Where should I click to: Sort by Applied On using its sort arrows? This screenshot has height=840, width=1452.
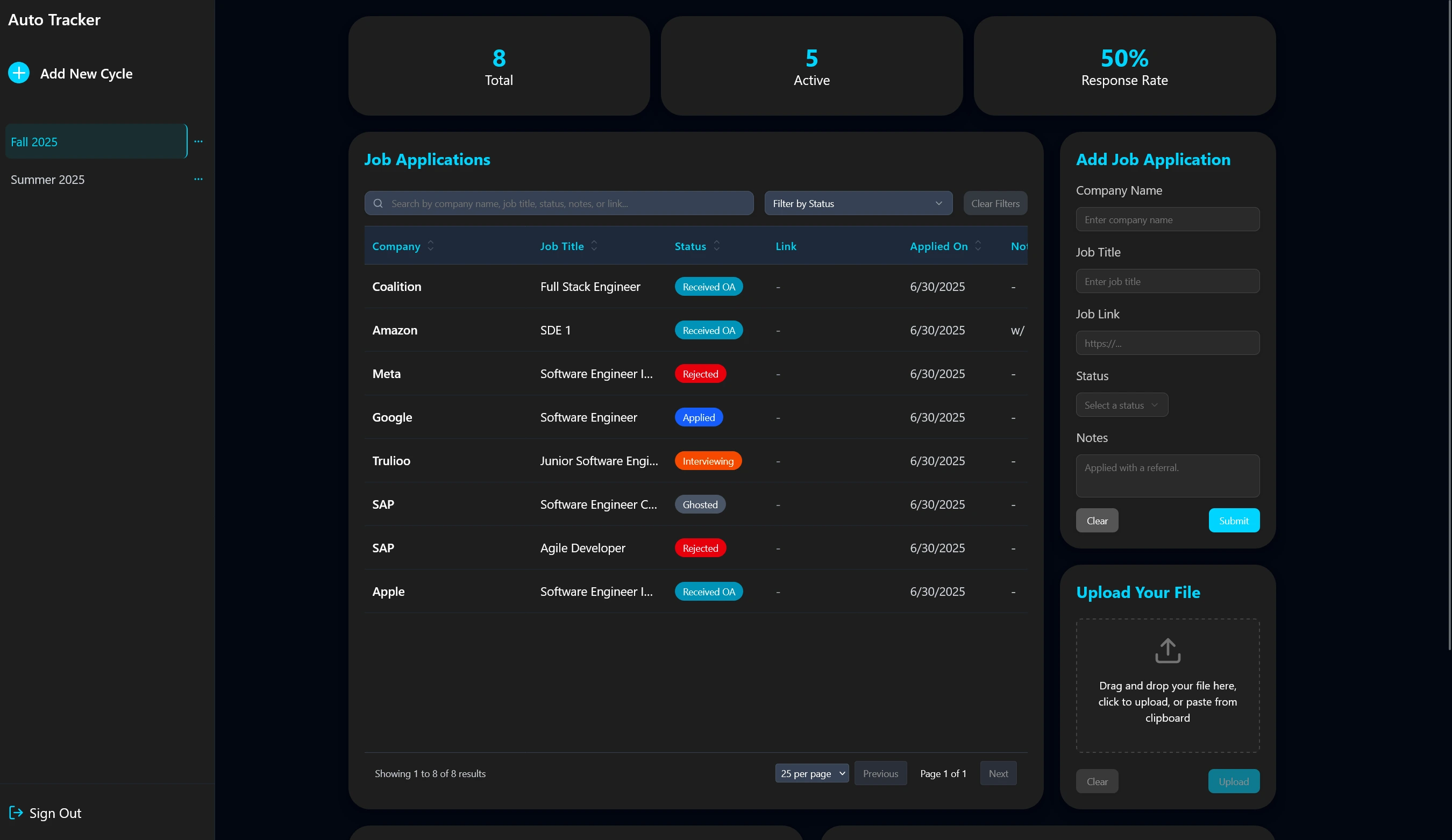click(978, 246)
